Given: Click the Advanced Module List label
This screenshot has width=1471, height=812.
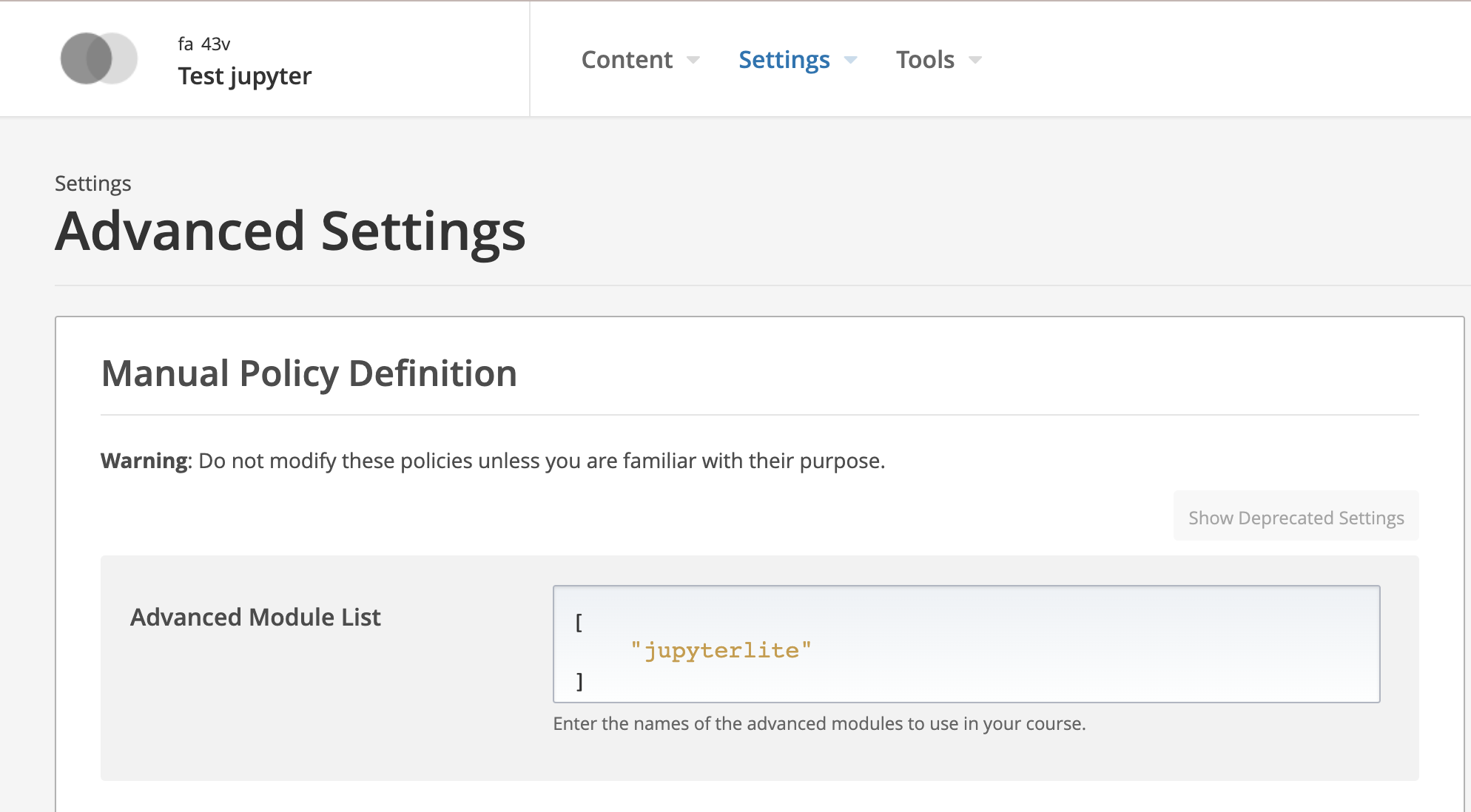Looking at the screenshot, I should (x=255, y=617).
